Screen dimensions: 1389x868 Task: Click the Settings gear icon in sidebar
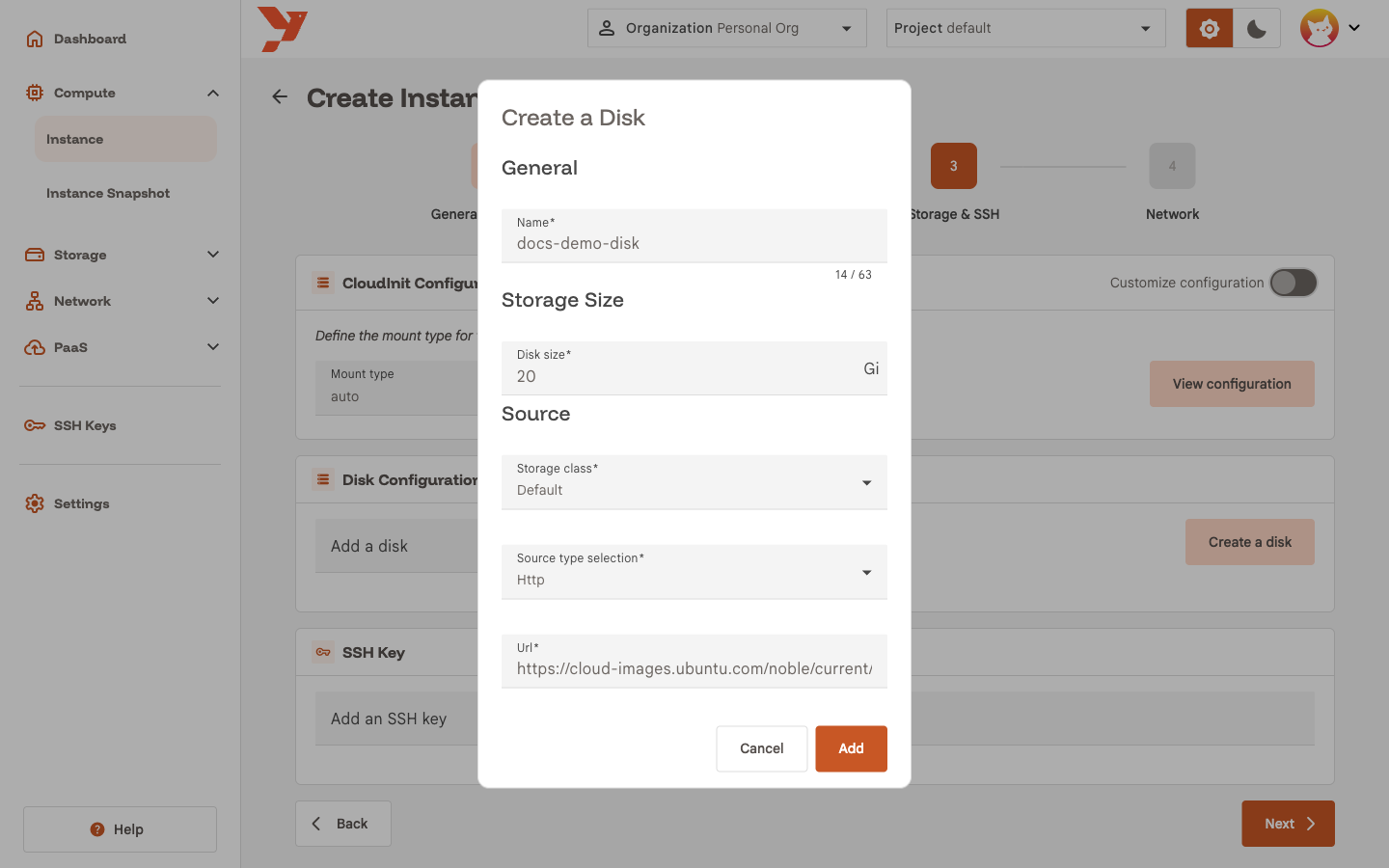(x=35, y=503)
